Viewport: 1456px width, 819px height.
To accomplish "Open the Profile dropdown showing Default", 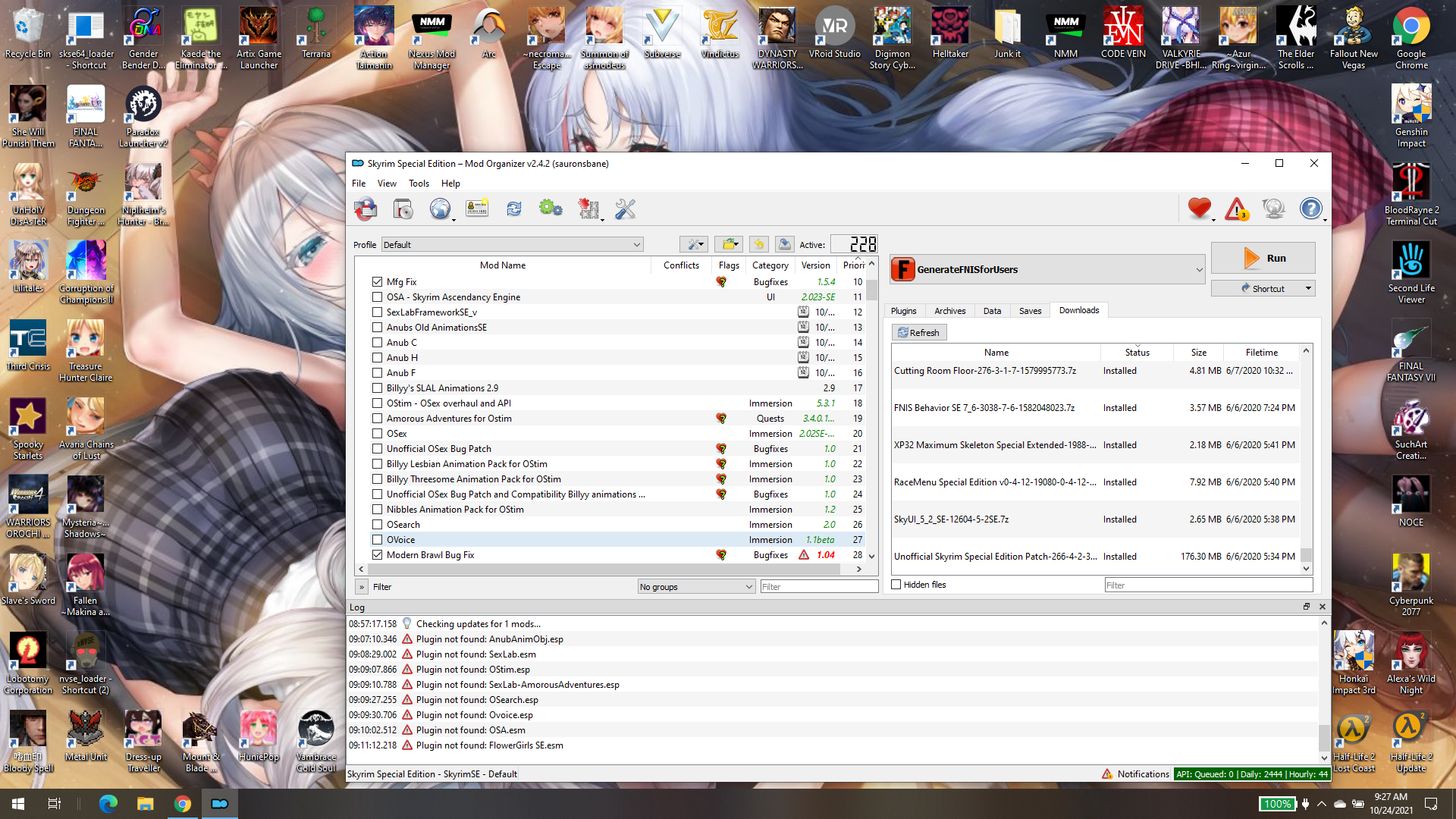I will click(512, 244).
